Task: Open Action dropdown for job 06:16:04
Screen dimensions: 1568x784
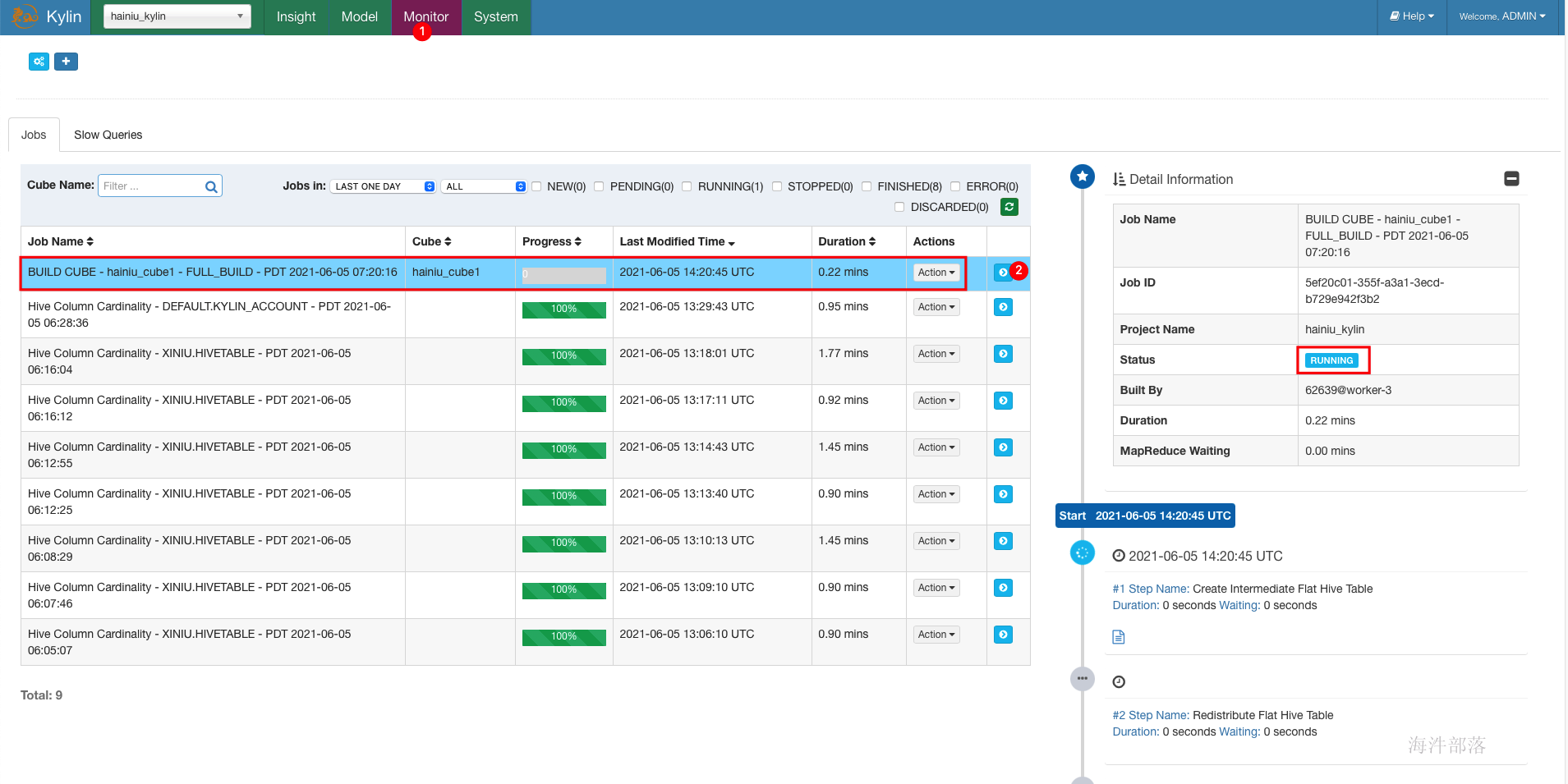Action: [936, 354]
